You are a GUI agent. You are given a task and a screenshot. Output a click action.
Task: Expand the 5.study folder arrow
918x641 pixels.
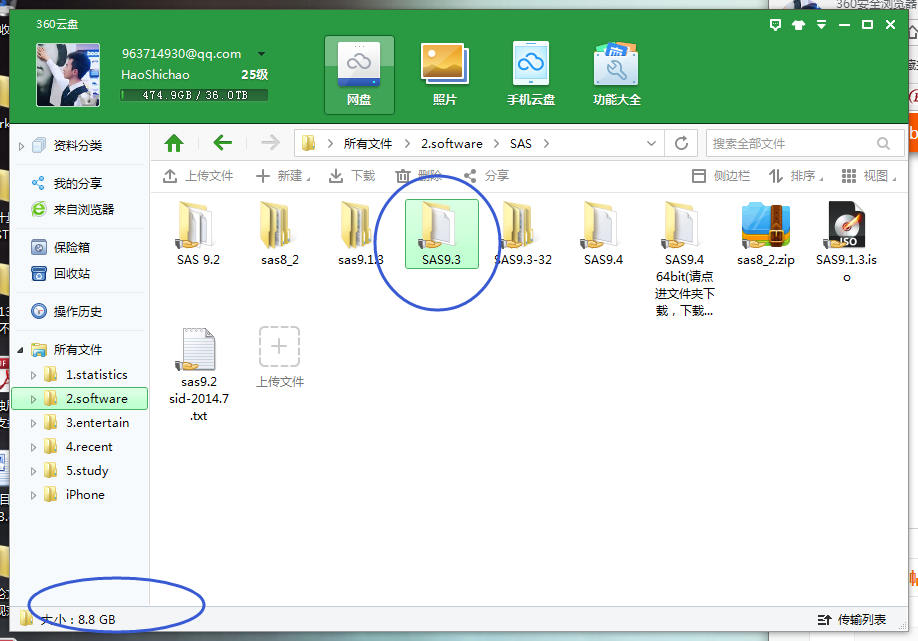(33, 471)
